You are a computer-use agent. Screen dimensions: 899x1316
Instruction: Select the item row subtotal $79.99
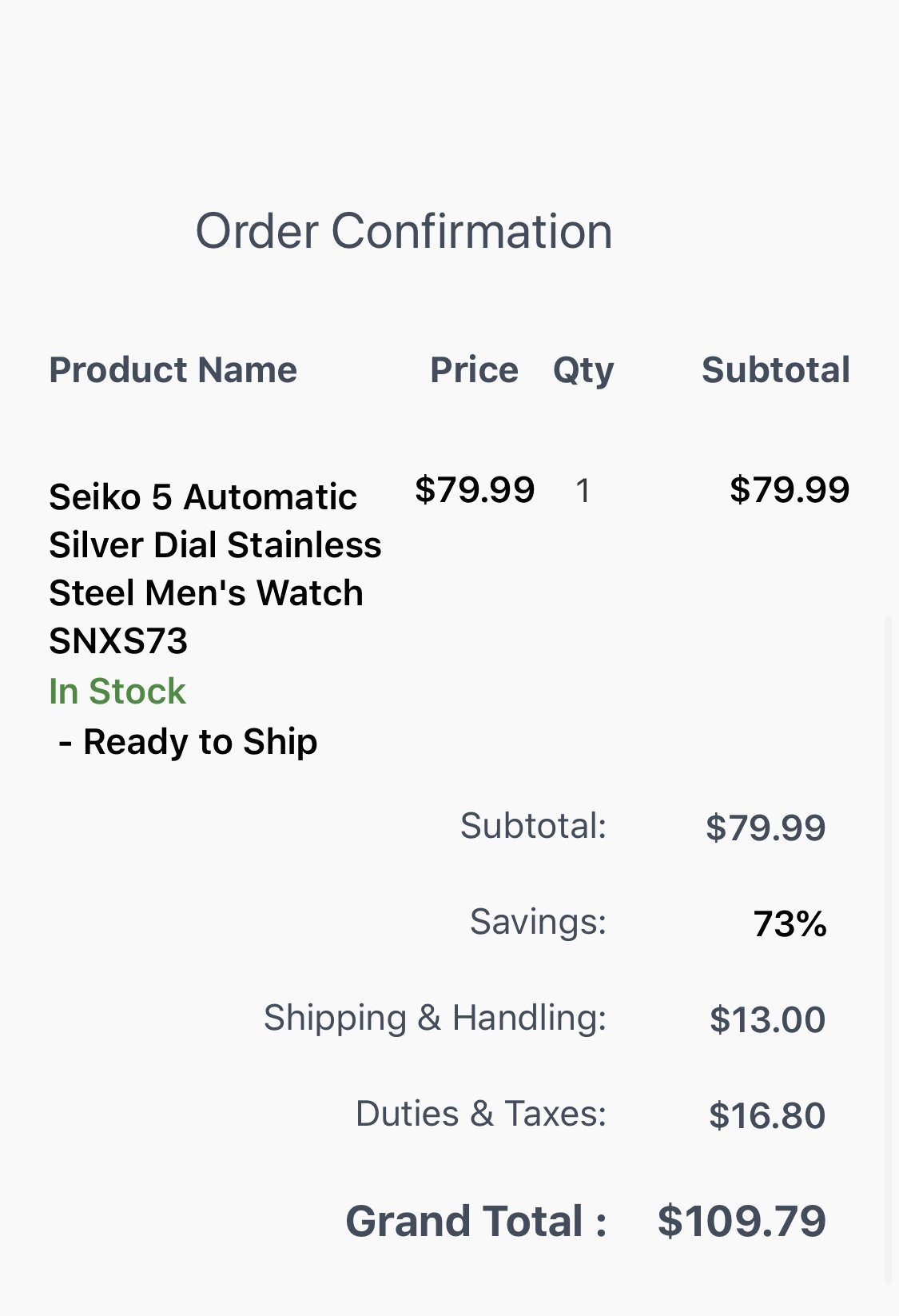point(790,489)
